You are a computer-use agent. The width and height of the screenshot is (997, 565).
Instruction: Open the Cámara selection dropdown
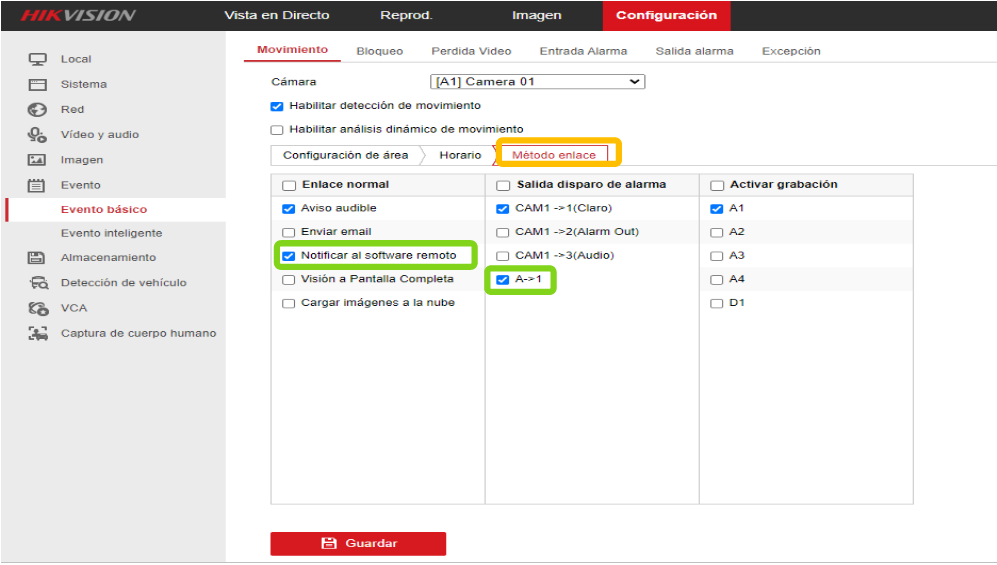(537, 81)
